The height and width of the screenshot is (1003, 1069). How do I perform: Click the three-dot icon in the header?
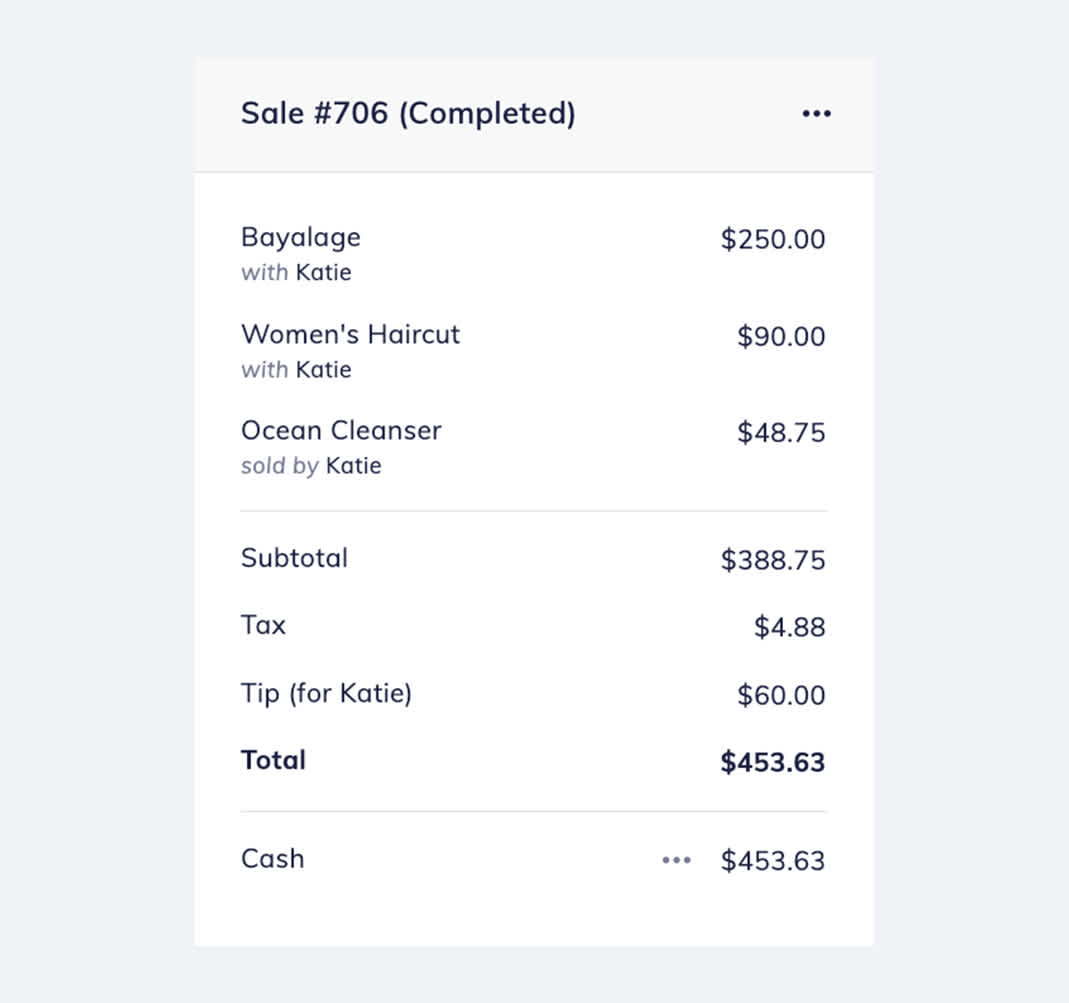817,113
